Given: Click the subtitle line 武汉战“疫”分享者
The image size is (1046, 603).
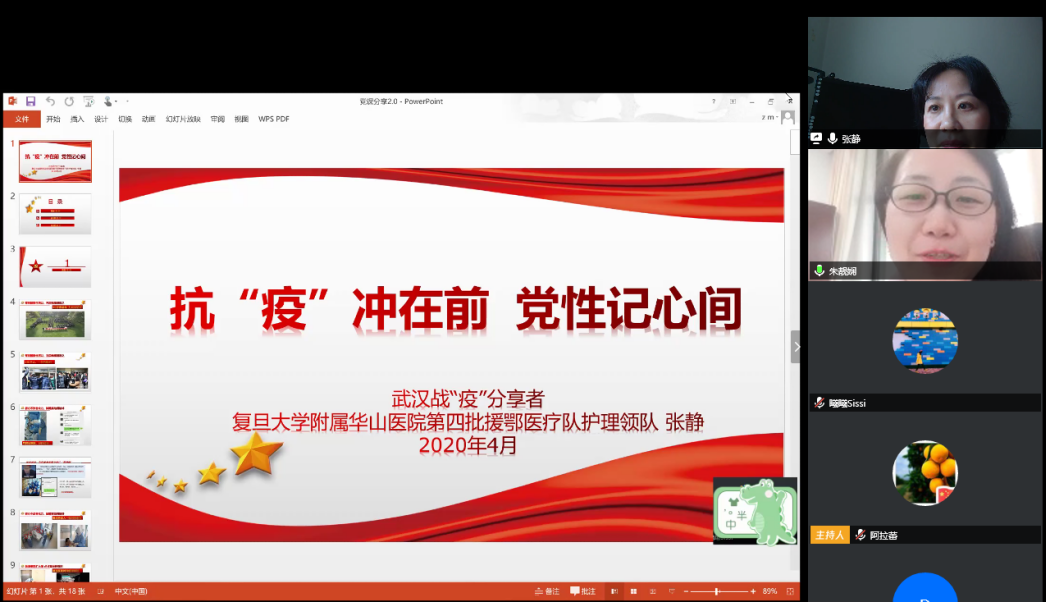Looking at the screenshot, I should [x=468, y=399].
